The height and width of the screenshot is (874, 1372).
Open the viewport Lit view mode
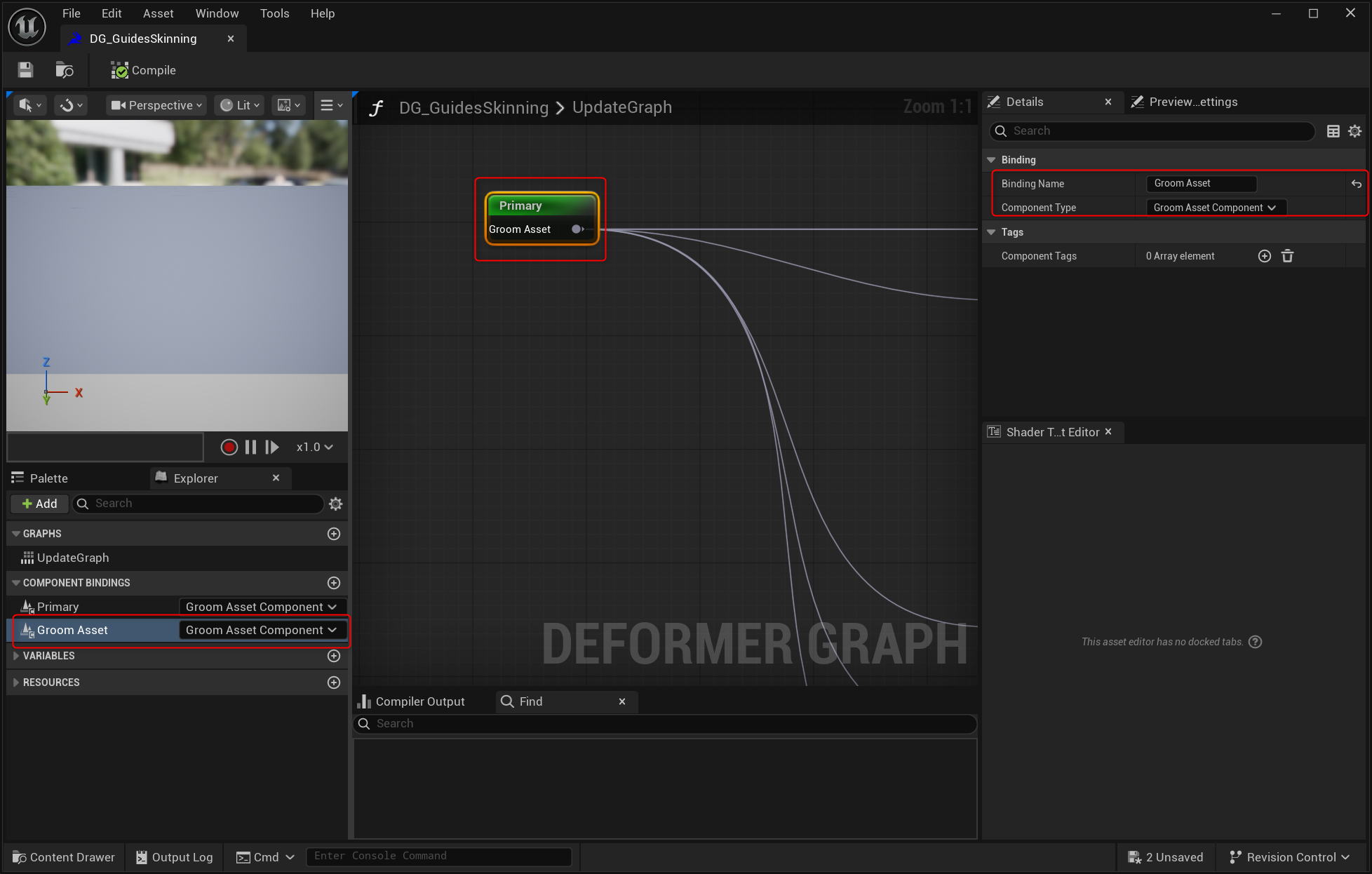(240, 105)
